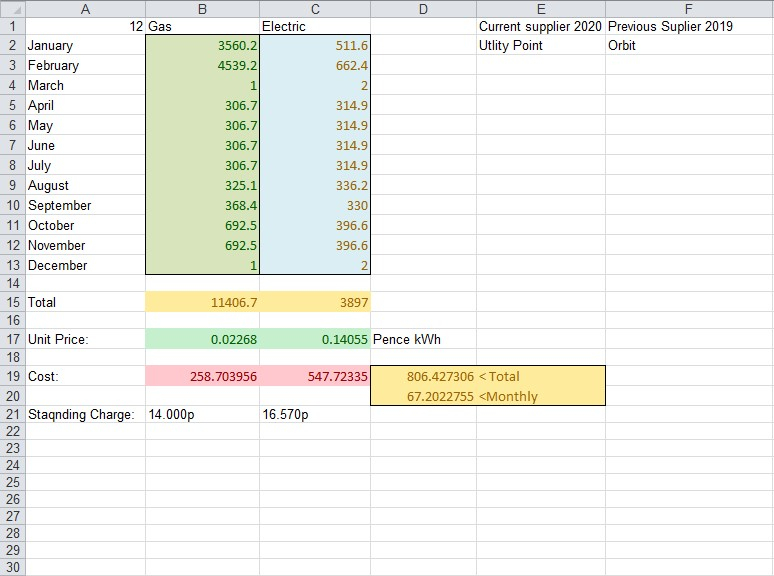Click the Gas total cell 11406.7

(x=202, y=302)
